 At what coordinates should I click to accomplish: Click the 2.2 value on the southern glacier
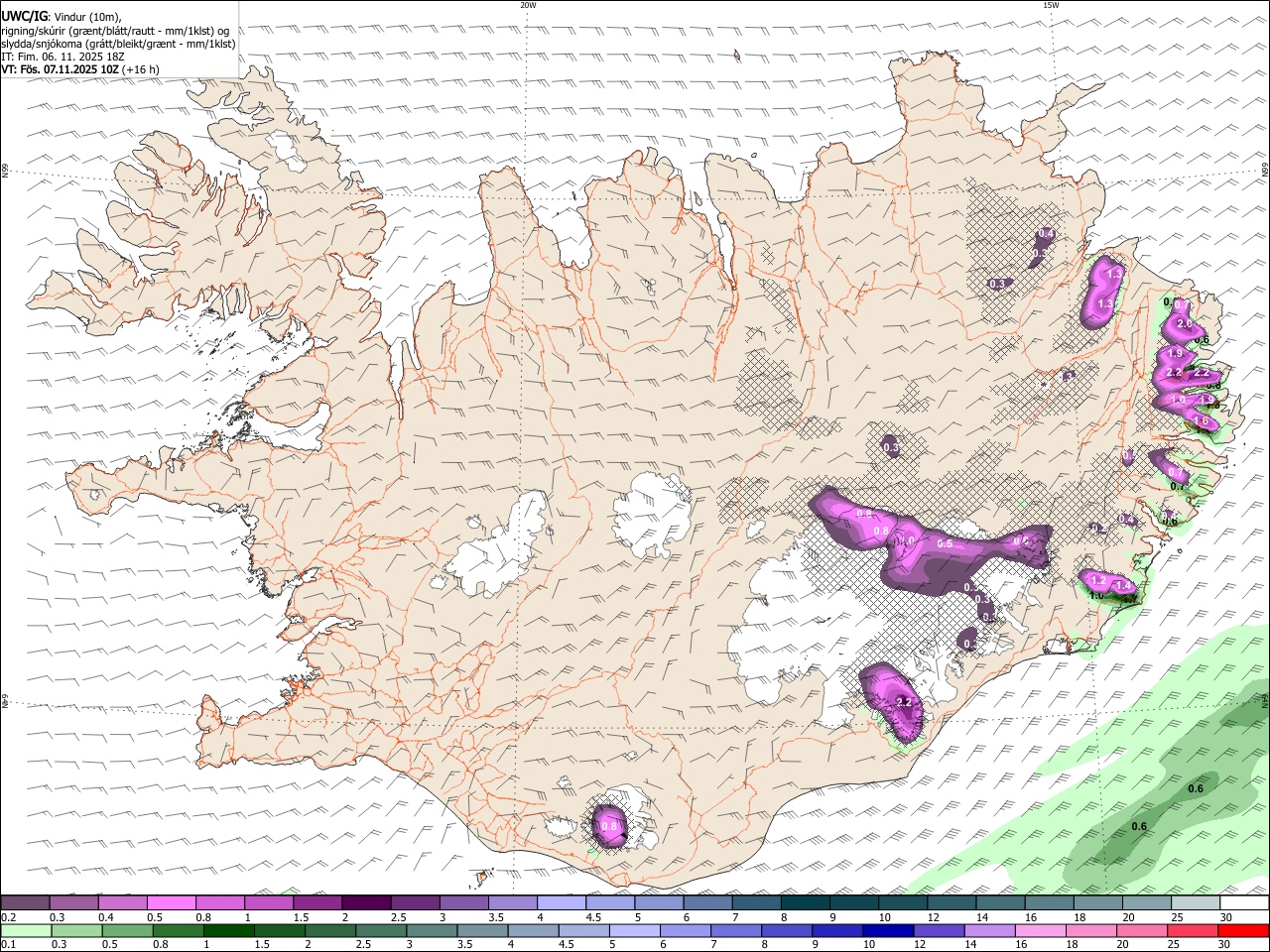coord(903,702)
